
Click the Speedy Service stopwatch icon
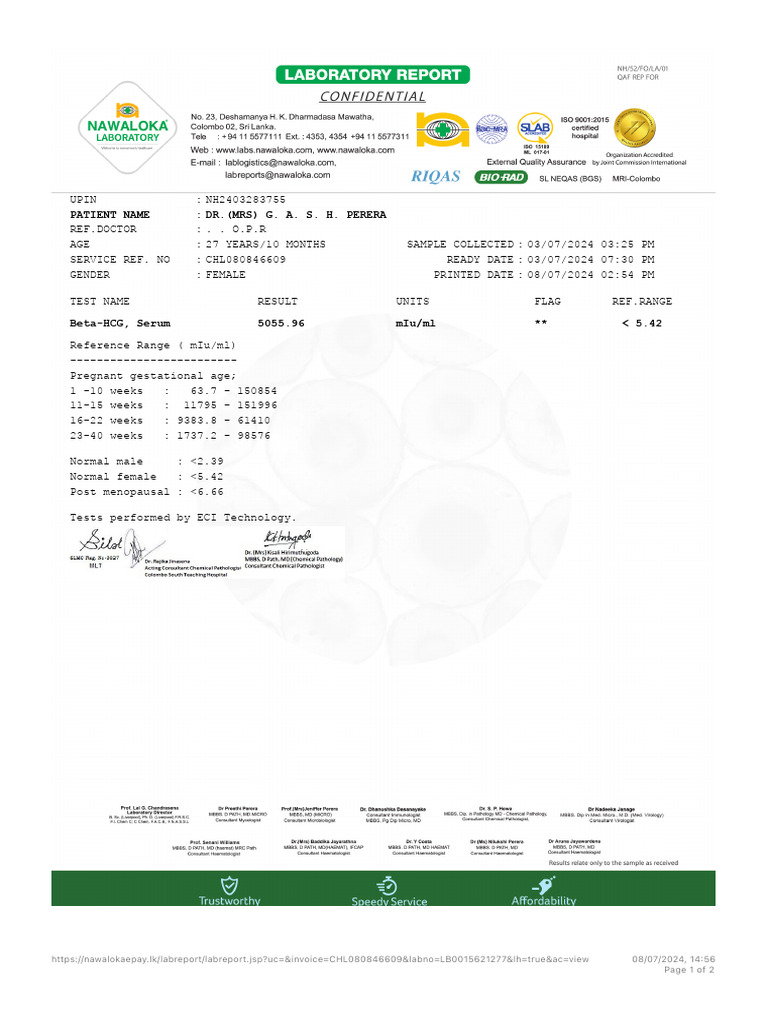(387, 886)
